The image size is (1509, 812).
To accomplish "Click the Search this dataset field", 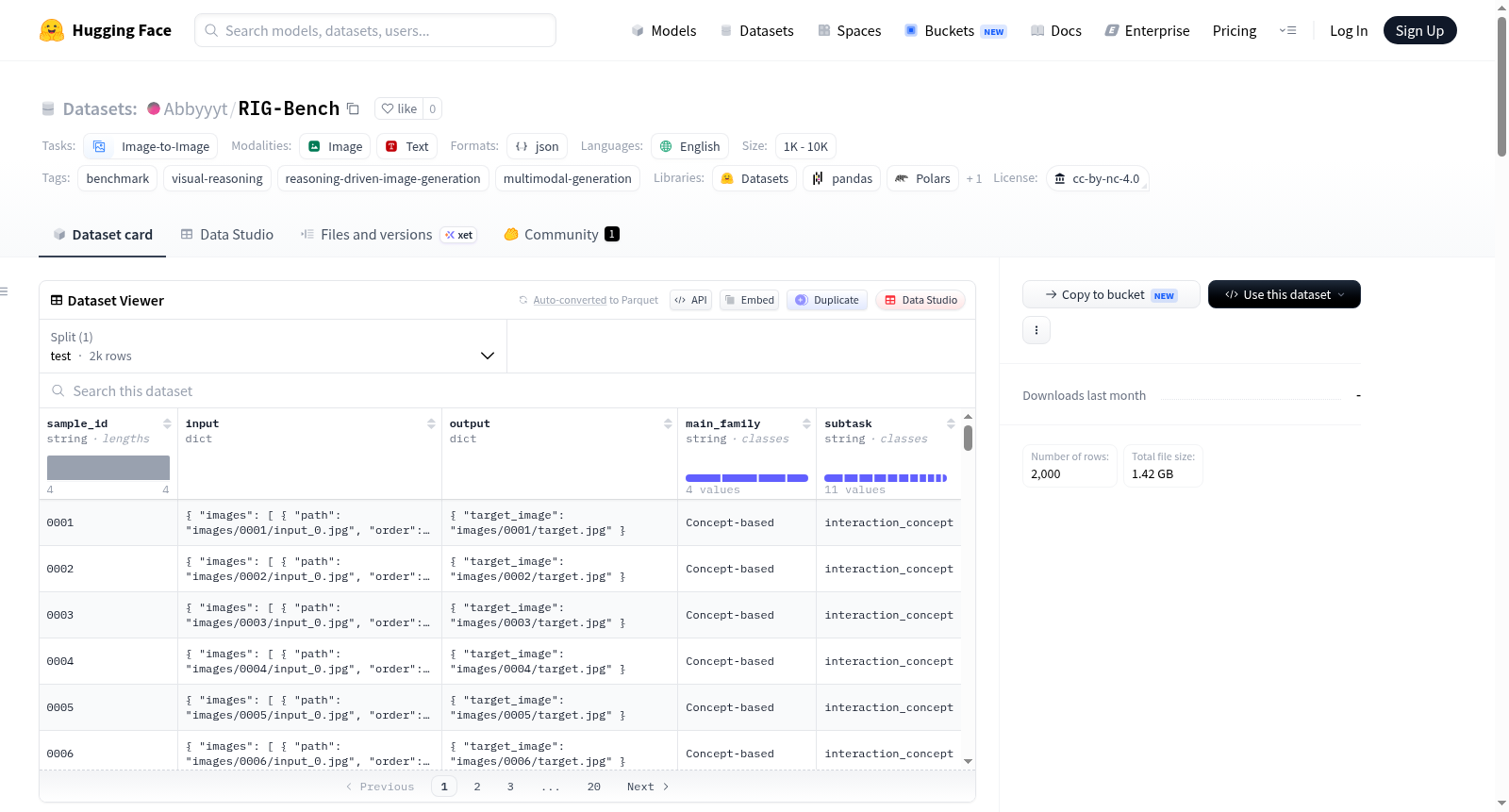I will [507, 390].
